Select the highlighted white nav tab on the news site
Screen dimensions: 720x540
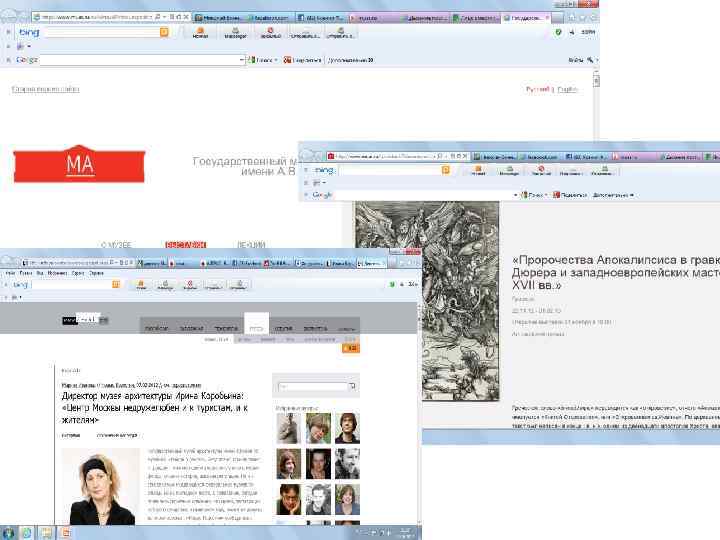(x=256, y=323)
